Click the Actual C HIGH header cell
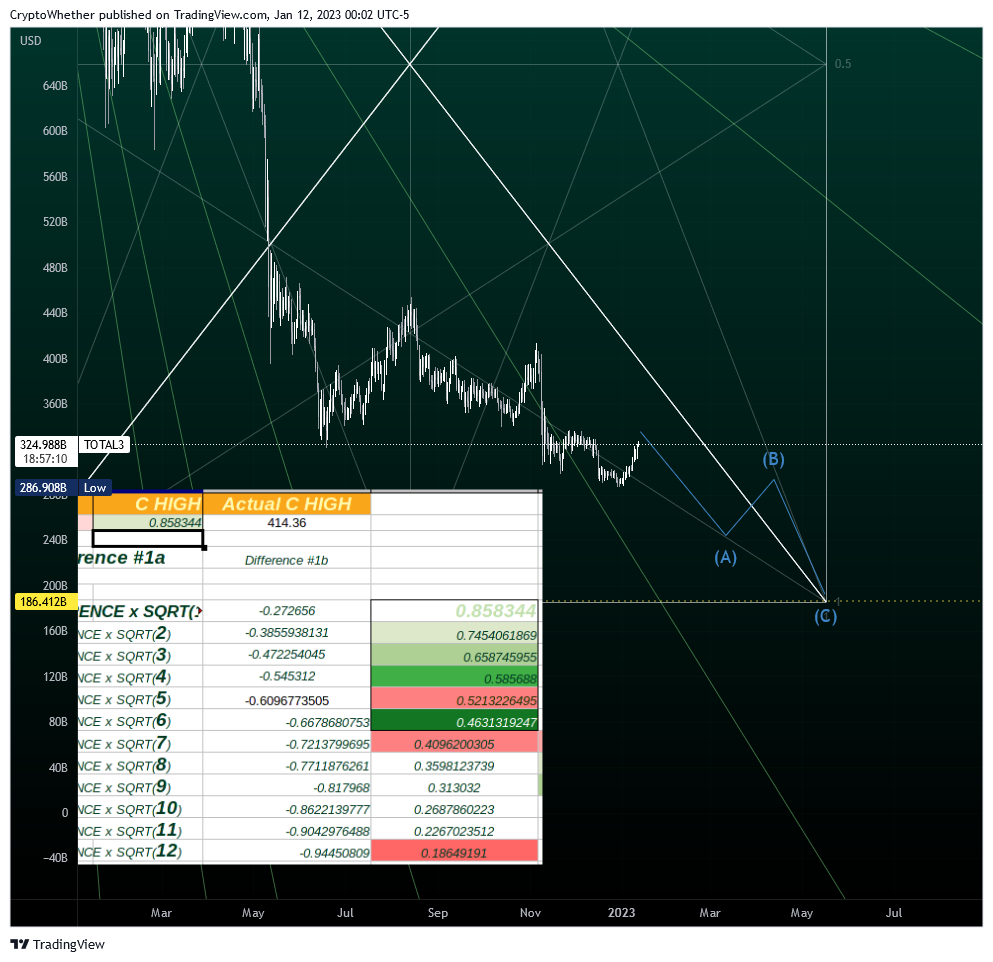The image size is (993, 962). pos(287,503)
